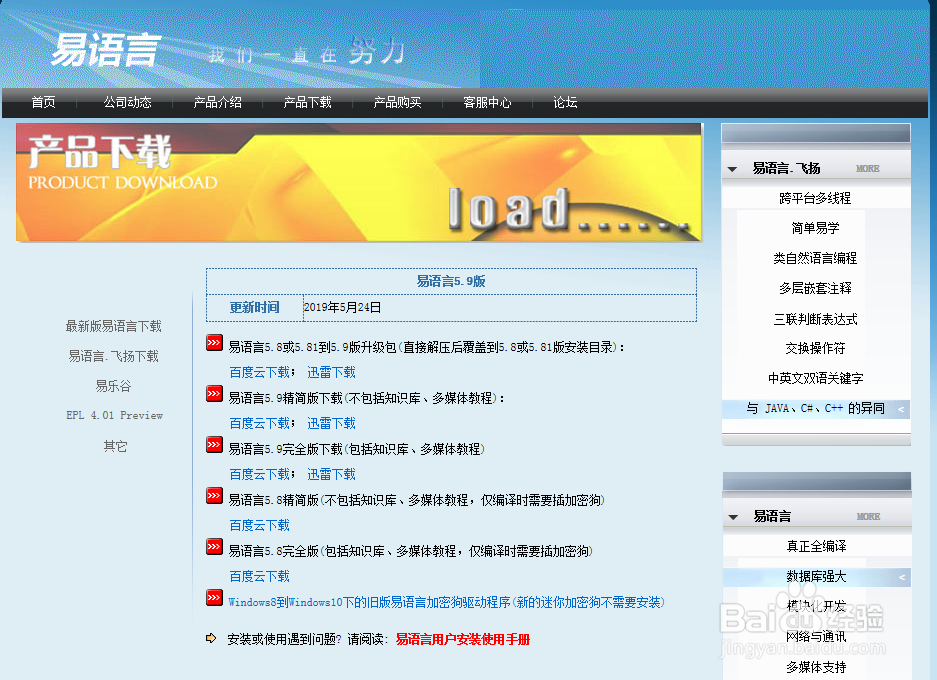Open 易语言用户安装使用手册 link
937x680 pixels.
coord(463,639)
